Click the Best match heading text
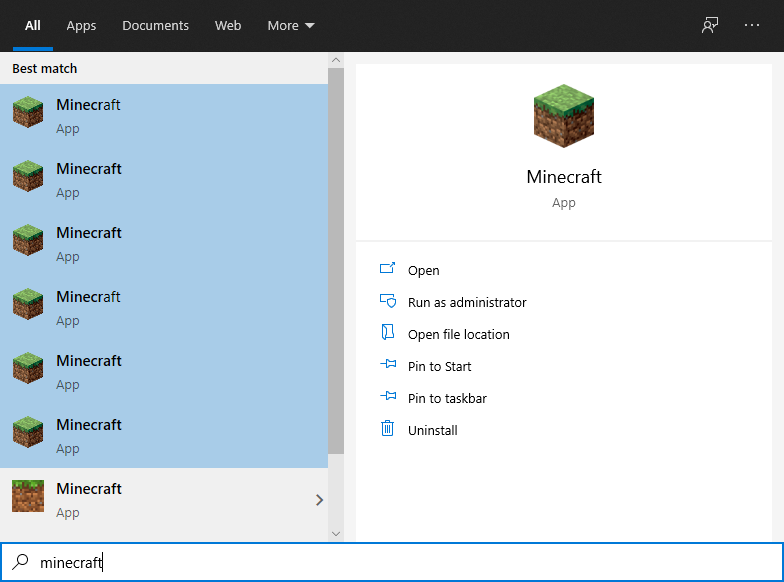The height and width of the screenshot is (582, 784). pyautogui.click(x=44, y=68)
